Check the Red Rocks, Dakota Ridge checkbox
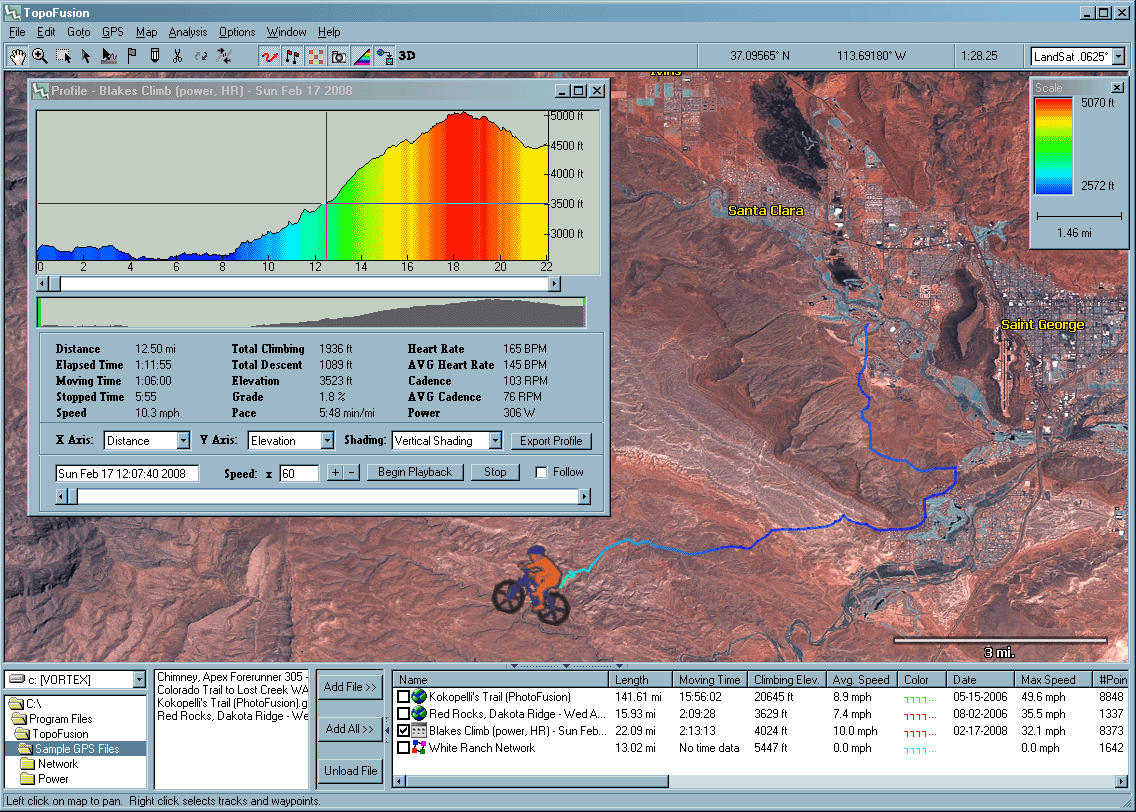This screenshot has width=1136, height=812. click(x=404, y=713)
